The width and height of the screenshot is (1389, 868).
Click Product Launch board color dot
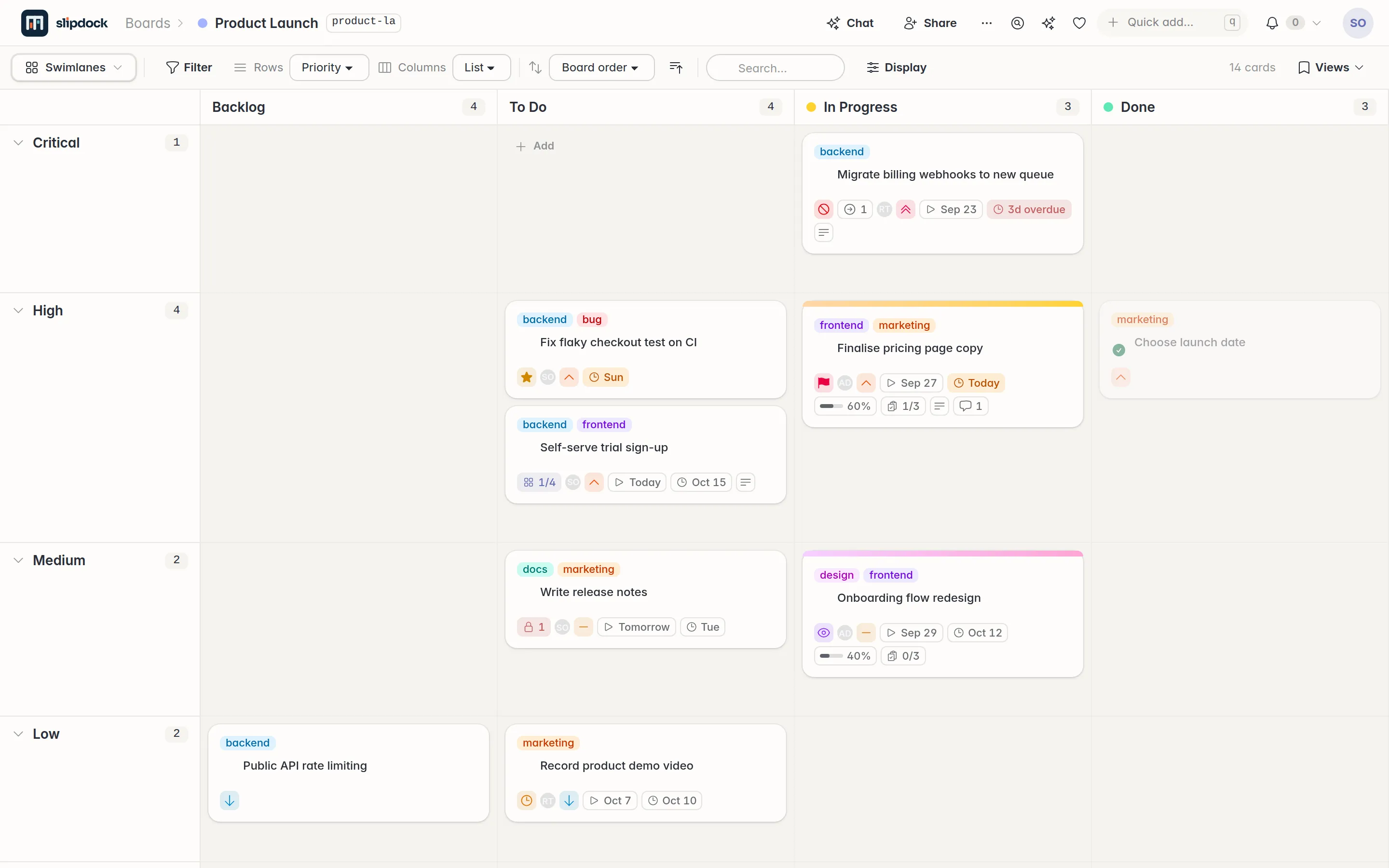click(x=202, y=23)
